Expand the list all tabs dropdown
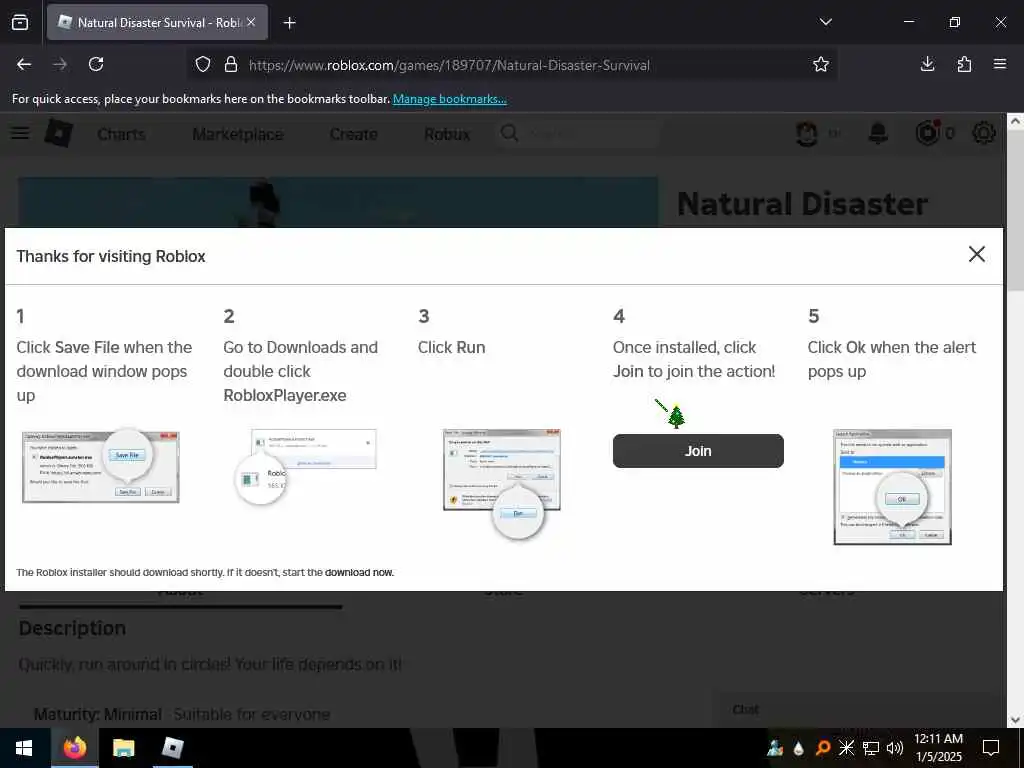Screen dimensions: 1024x768 point(825,22)
